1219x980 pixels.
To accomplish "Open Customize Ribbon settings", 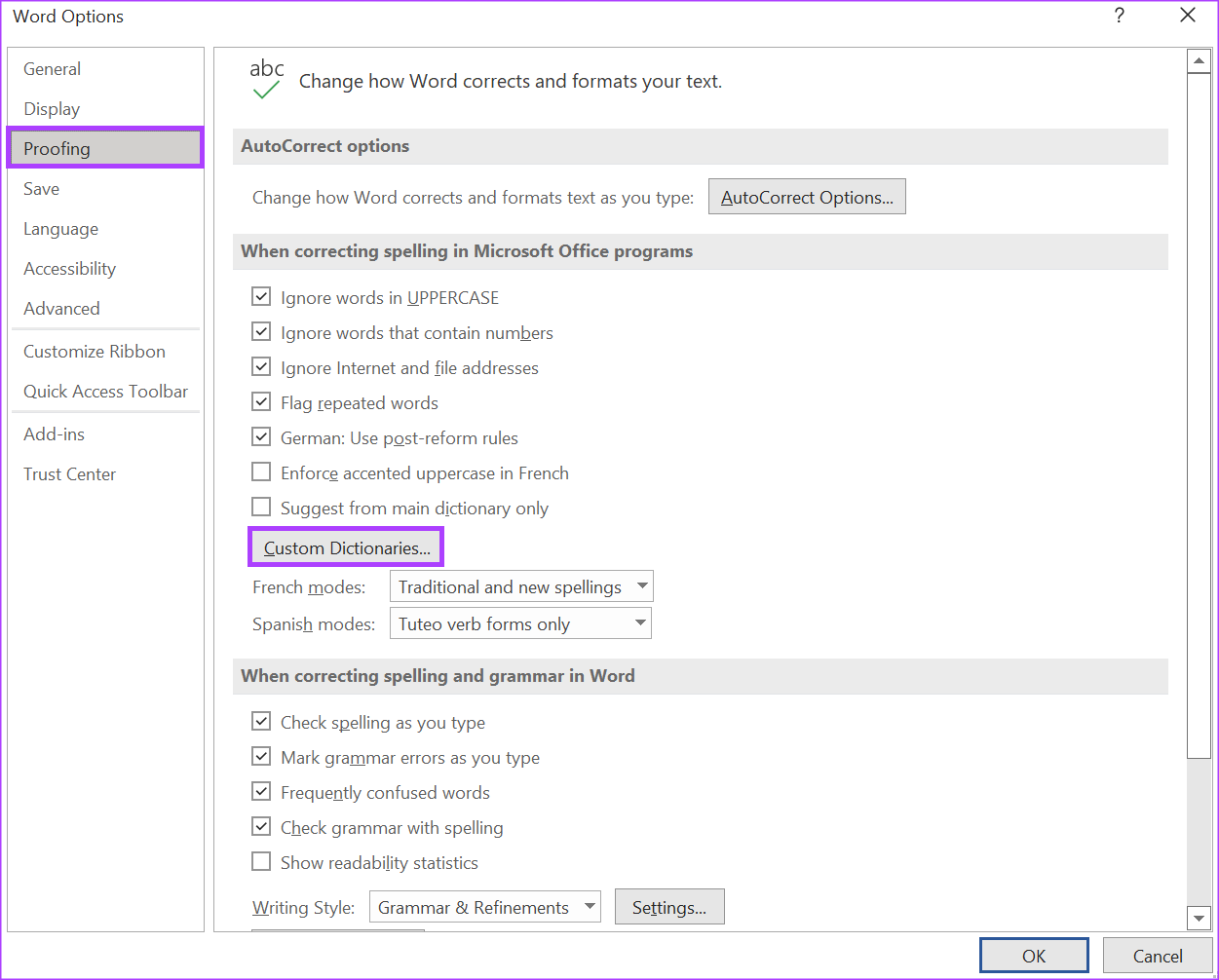I will tap(105, 352).
